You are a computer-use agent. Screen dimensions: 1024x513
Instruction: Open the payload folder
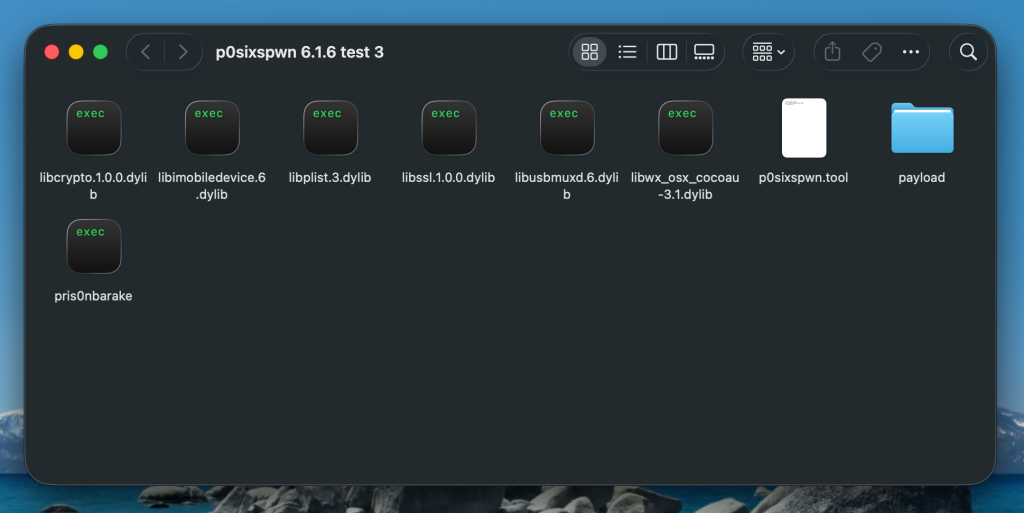pos(921,128)
